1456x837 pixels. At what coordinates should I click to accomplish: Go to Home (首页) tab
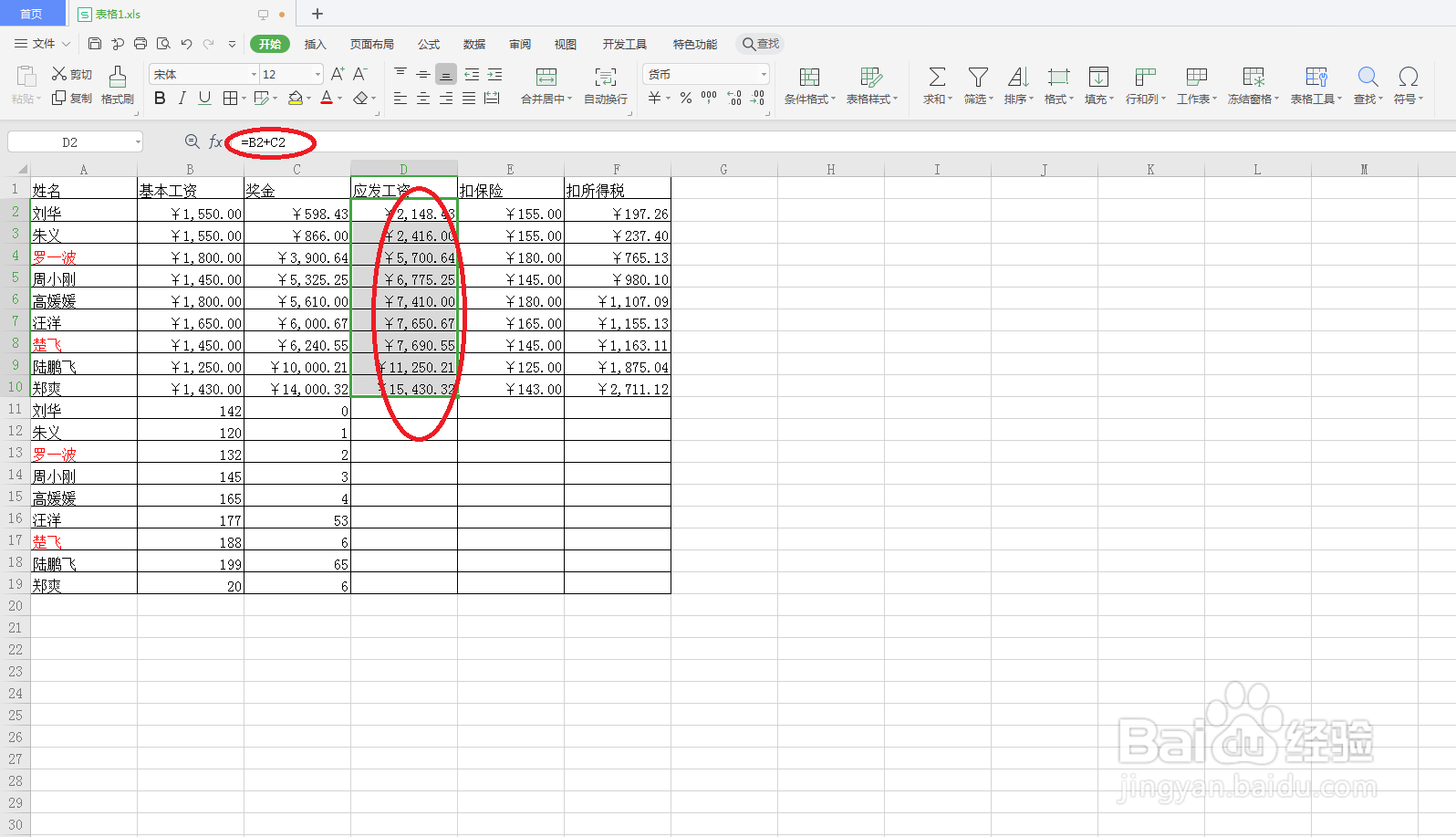click(x=32, y=14)
